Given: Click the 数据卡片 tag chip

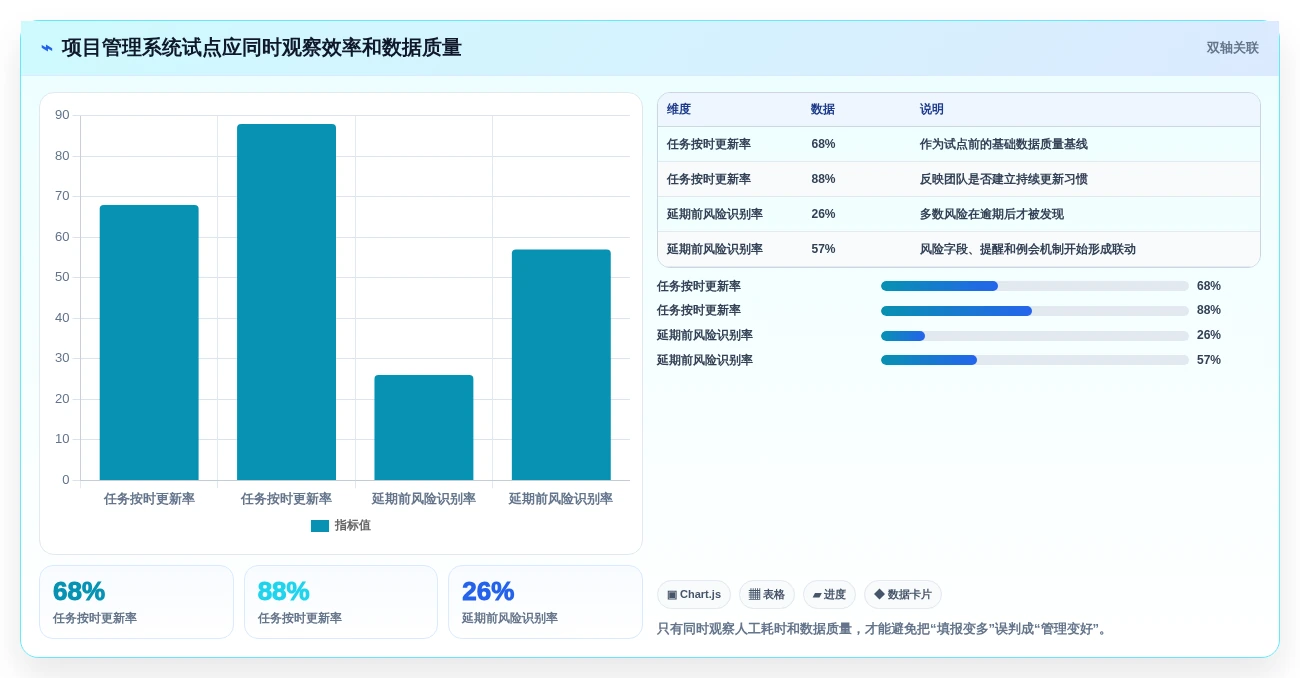Looking at the screenshot, I should pyautogui.click(x=903, y=595).
